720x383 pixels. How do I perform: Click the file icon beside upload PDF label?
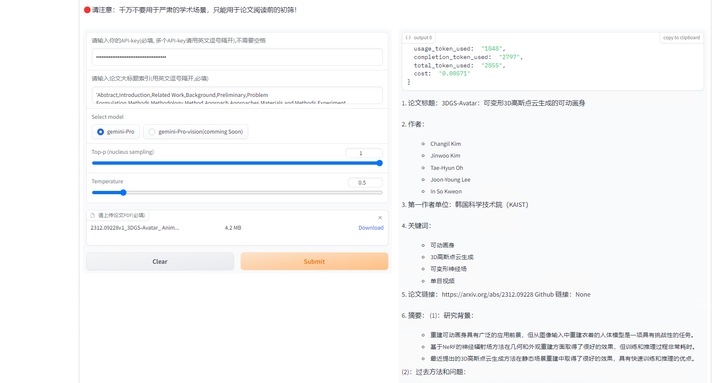pos(93,215)
